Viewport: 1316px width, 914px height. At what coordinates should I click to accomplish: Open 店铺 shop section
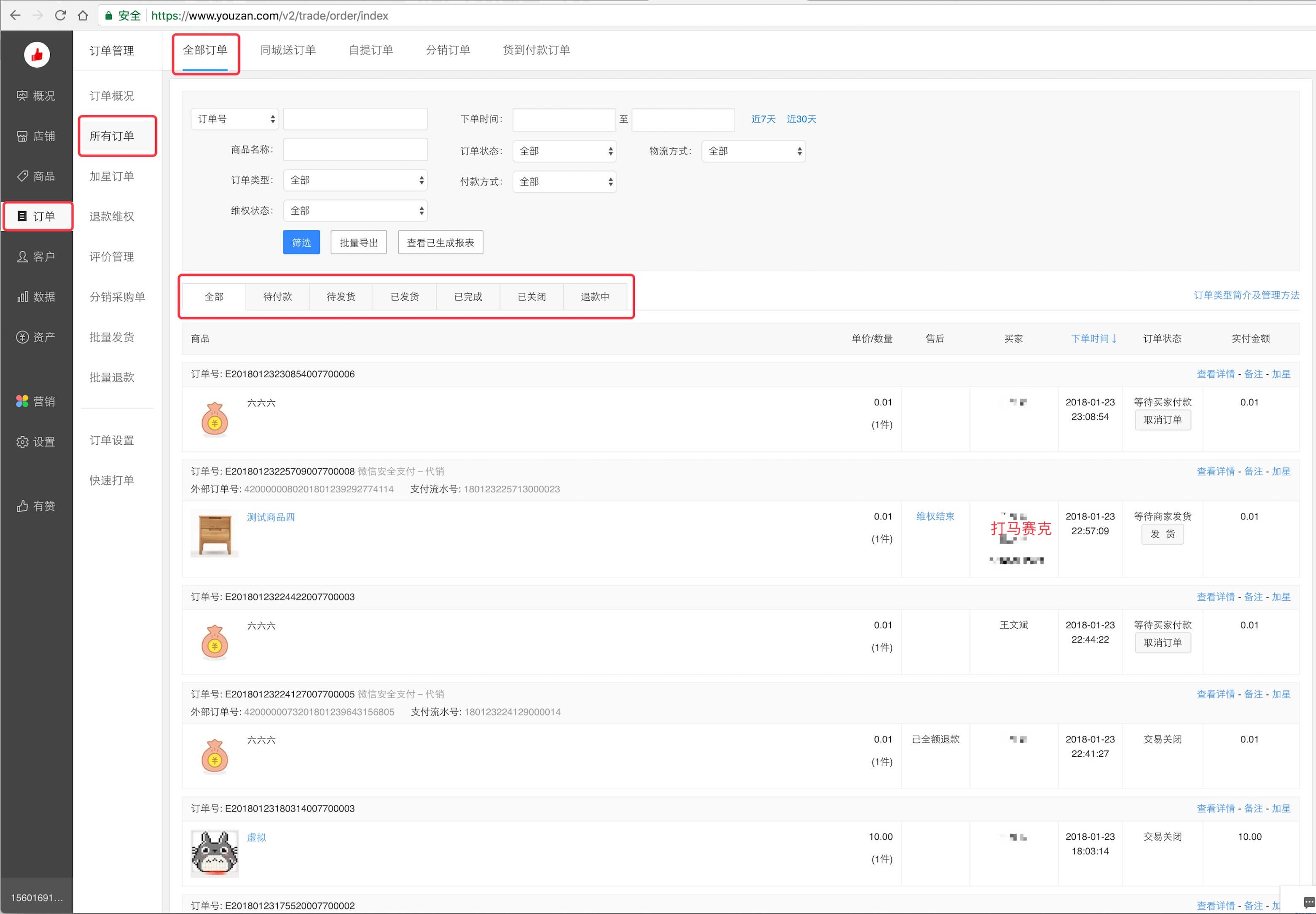click(36, 136)
